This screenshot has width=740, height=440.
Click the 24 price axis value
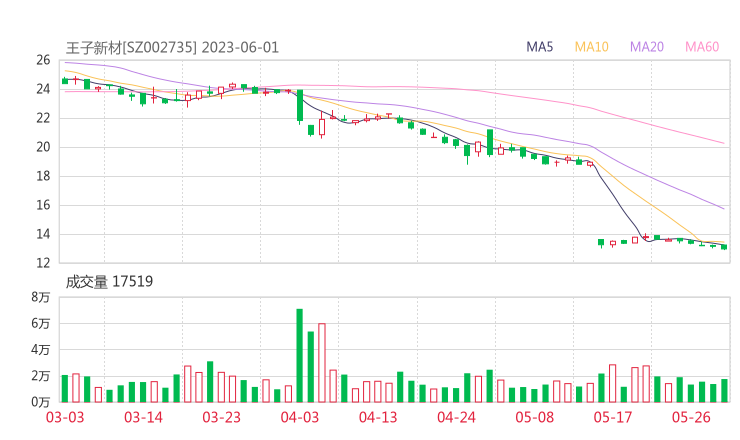click(x=43, y=89)
